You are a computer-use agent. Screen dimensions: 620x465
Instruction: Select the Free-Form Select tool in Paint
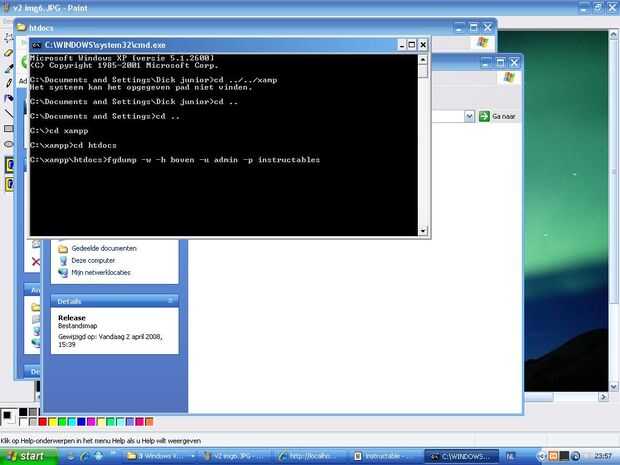point(8,38)
